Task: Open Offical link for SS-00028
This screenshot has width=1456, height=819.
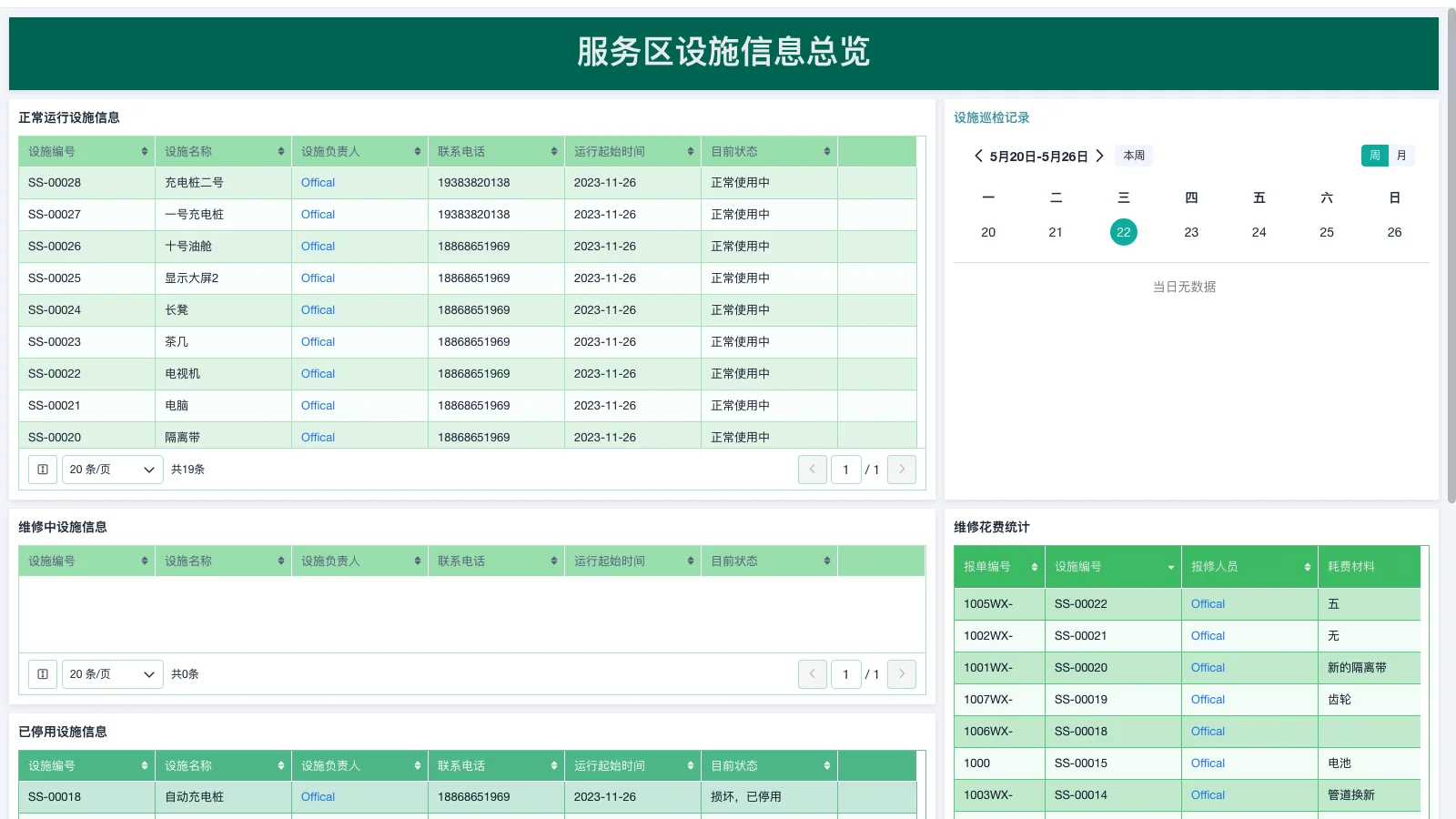Action: tap(317, 183)
